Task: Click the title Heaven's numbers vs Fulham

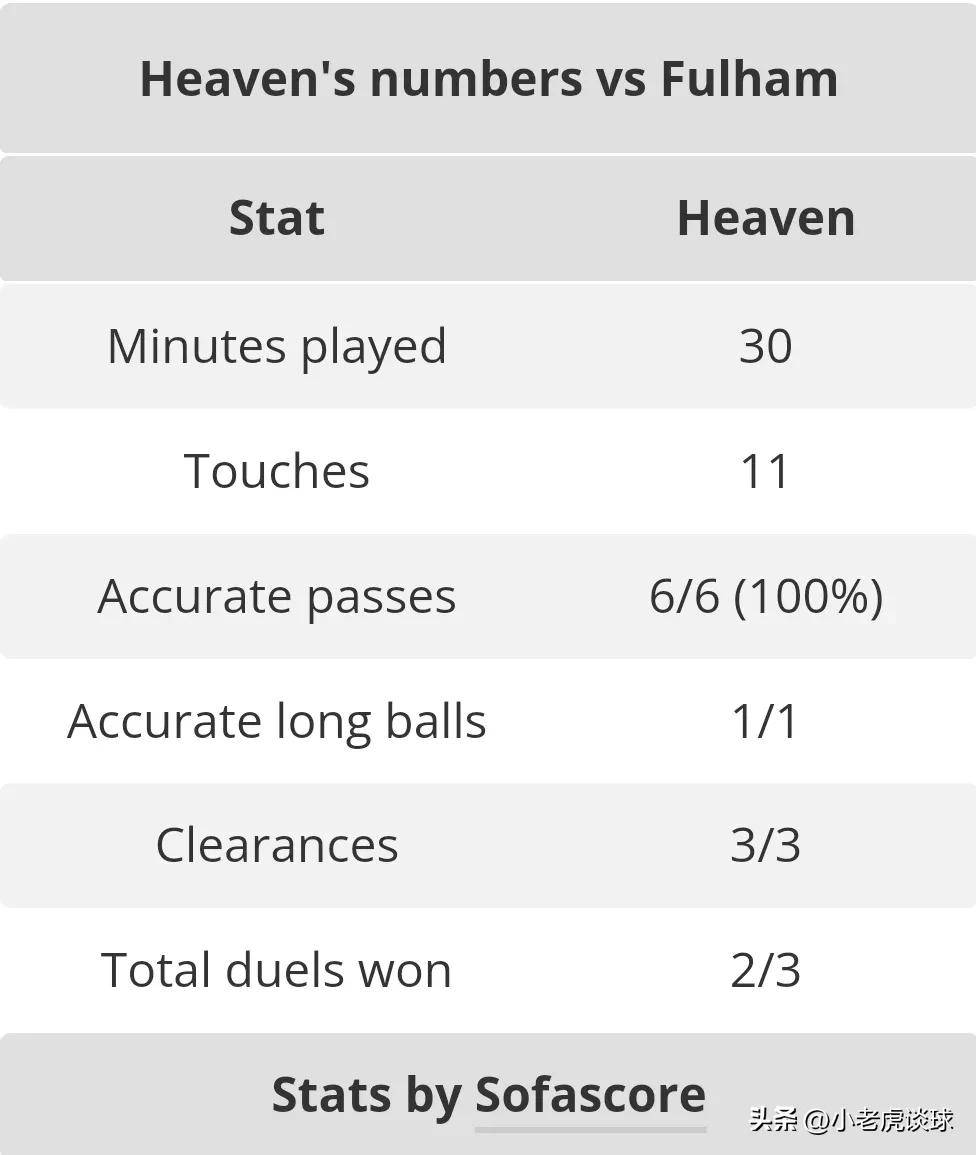Action: pyautogui.click(x=489, y=79)
